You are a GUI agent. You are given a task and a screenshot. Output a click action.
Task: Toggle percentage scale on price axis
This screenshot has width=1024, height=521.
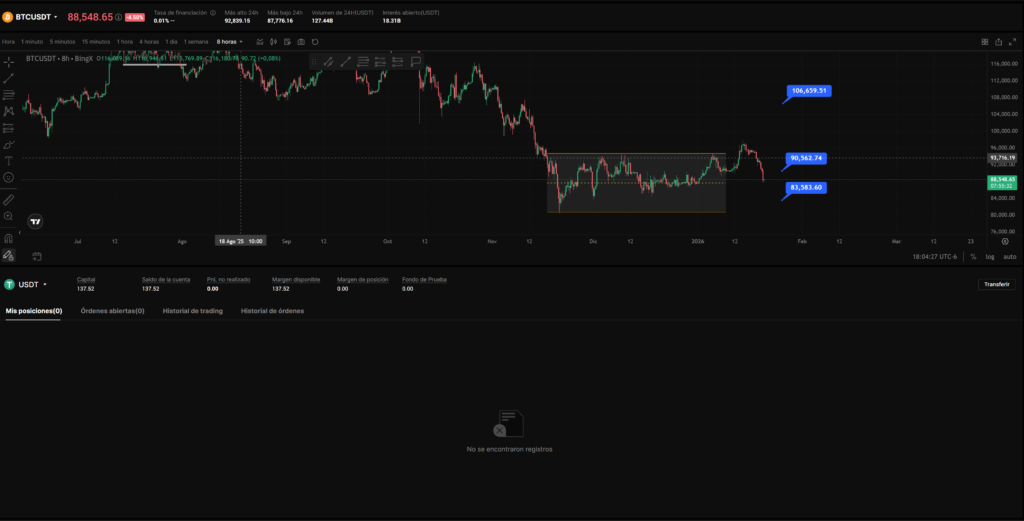click(973, 256)
